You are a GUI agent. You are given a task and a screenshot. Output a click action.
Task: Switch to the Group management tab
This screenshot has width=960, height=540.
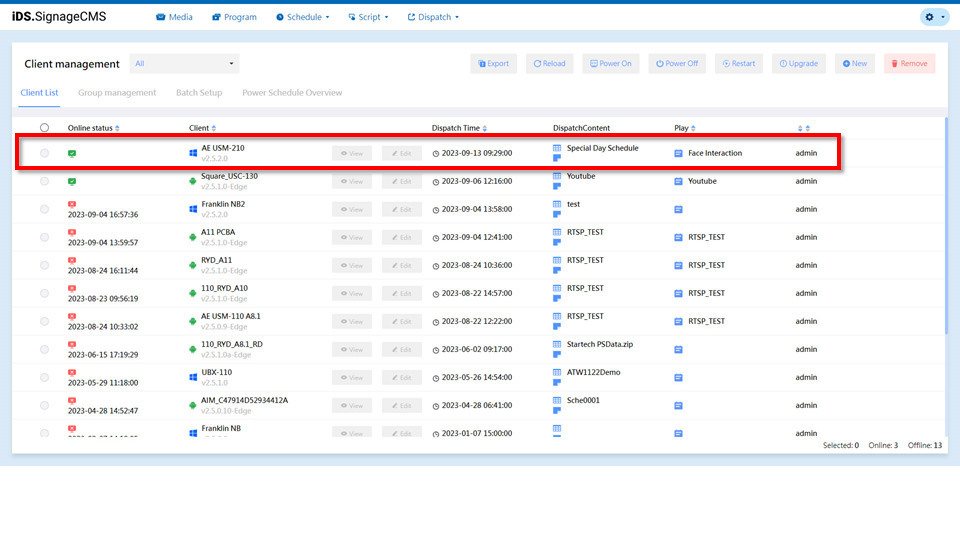tap(117, 93)
